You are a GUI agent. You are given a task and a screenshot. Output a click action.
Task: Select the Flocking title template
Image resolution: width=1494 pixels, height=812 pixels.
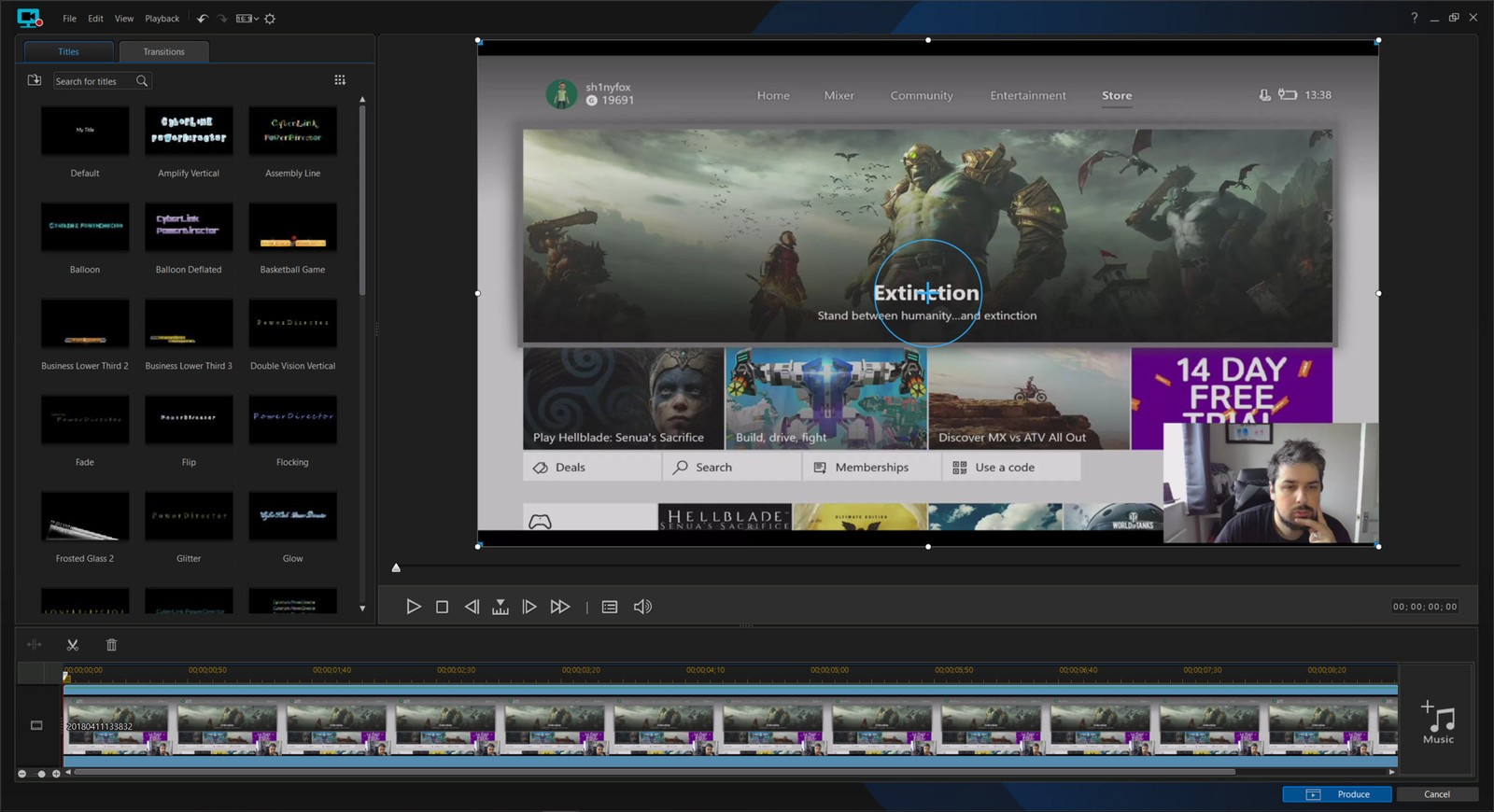pyautogui.click(x=293, y=429)
